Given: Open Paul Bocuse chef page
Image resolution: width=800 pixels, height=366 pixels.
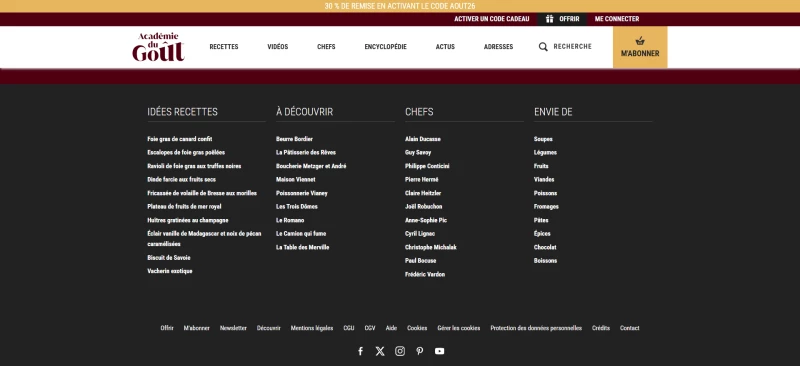Looking at the screenshot, I should point(420,260).
